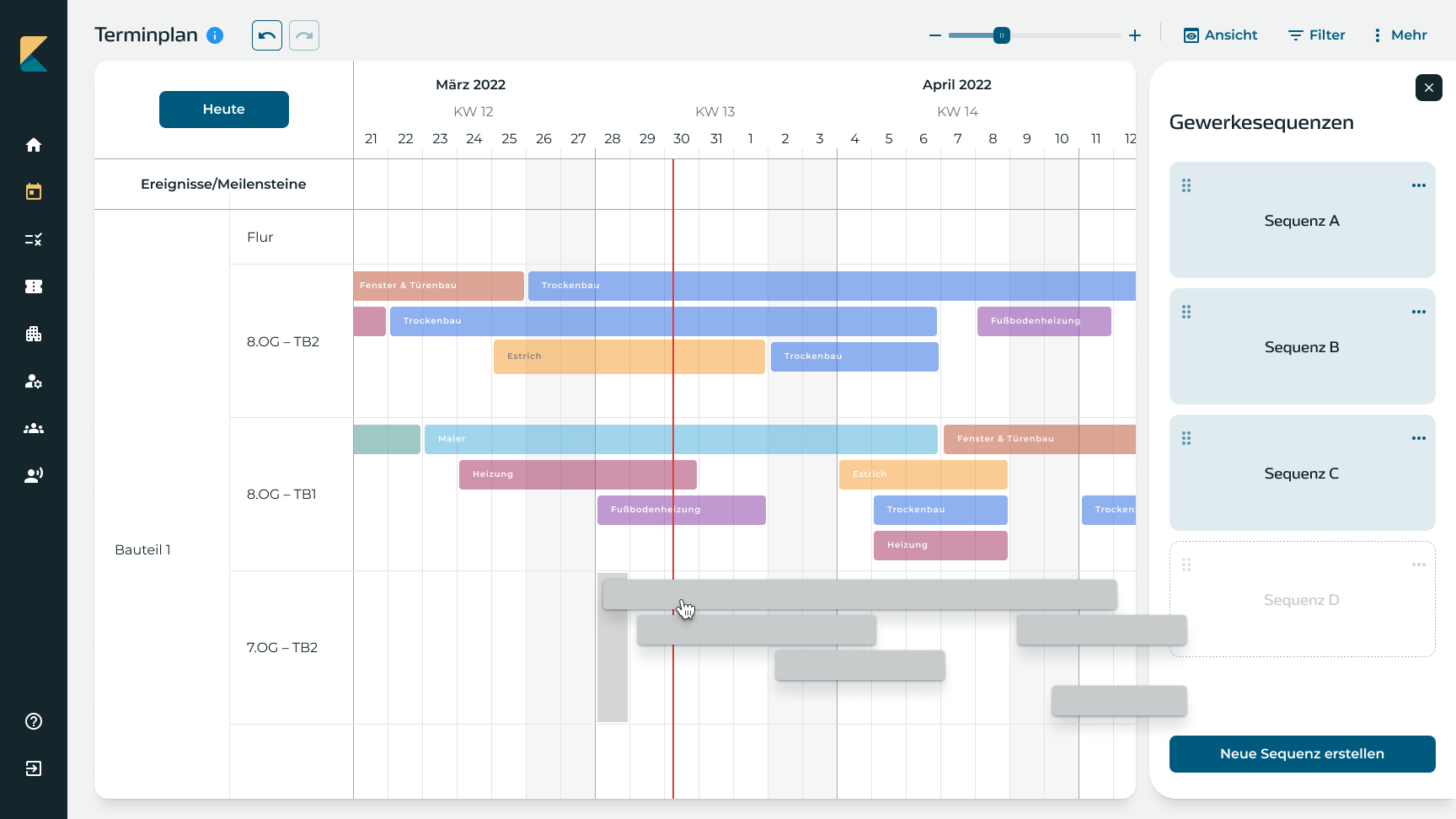
Task: Select the Fußbodenheizung bar in 8.OG – TB2
Action: pos(1044,321)
